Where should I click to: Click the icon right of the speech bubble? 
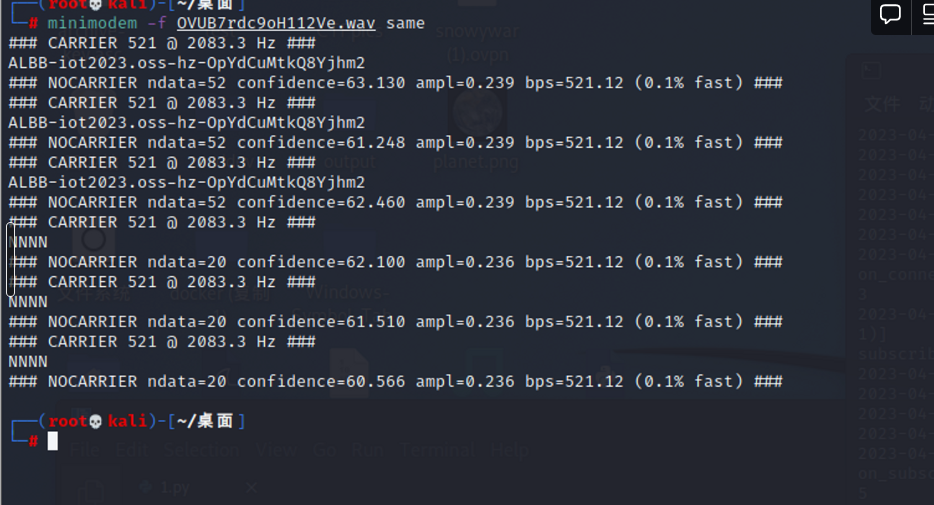click(923, 15)
